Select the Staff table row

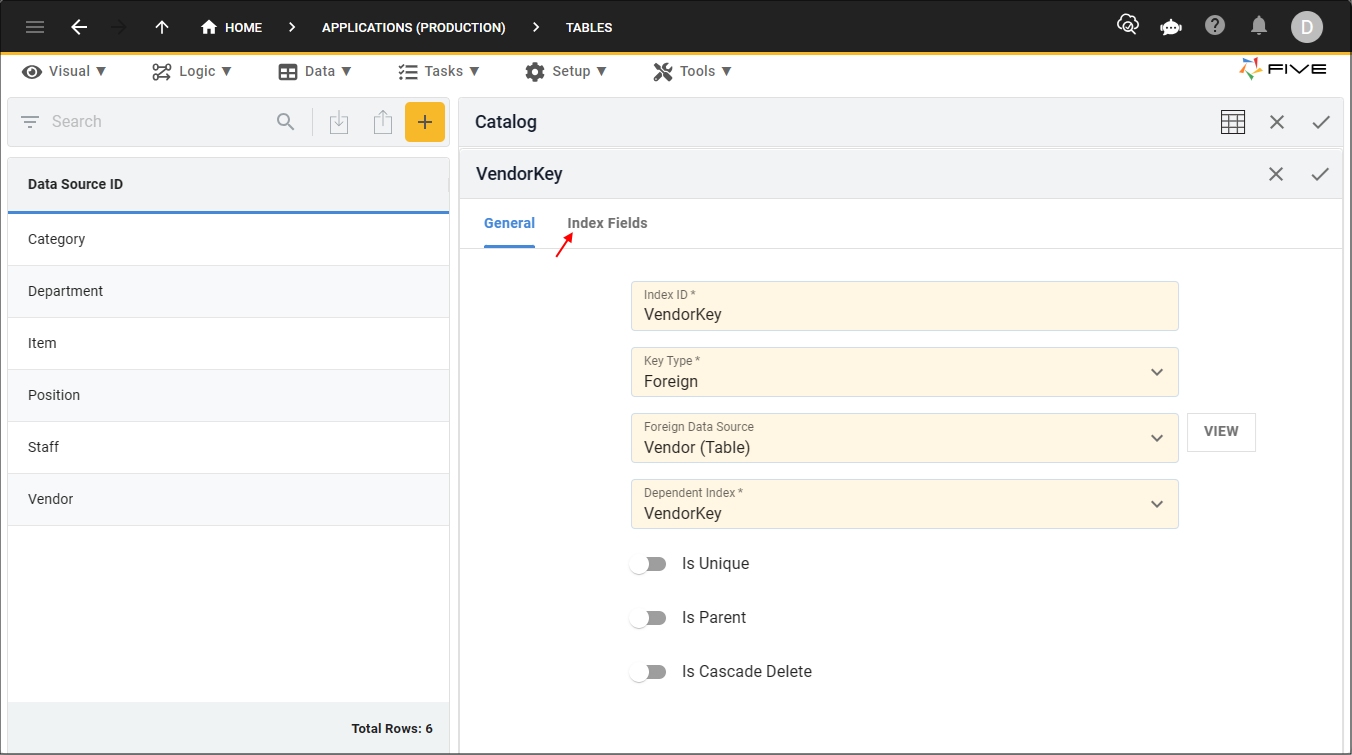(x=228, y=447)
